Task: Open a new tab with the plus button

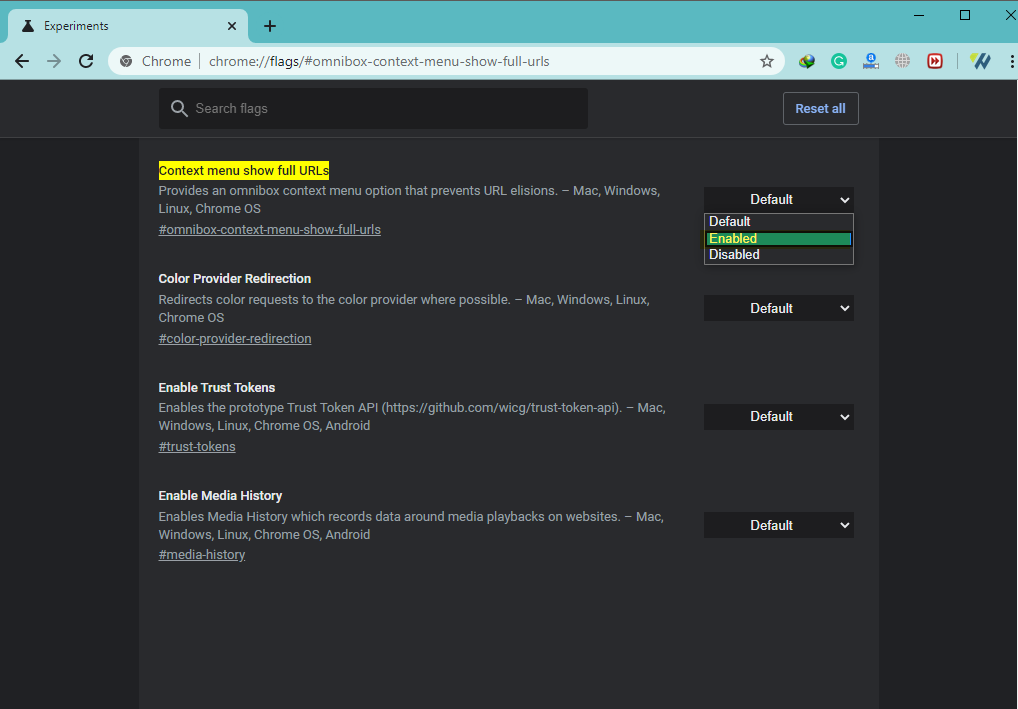Action: [270, 26]
